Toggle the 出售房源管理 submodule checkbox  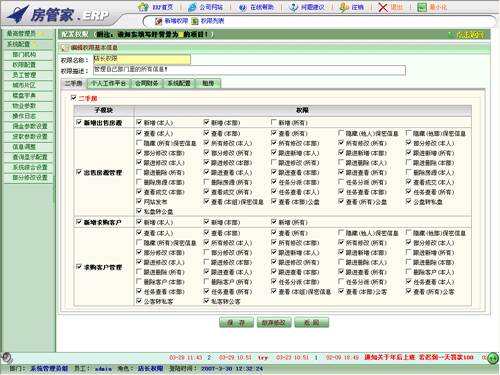click(x=79, y=172)
